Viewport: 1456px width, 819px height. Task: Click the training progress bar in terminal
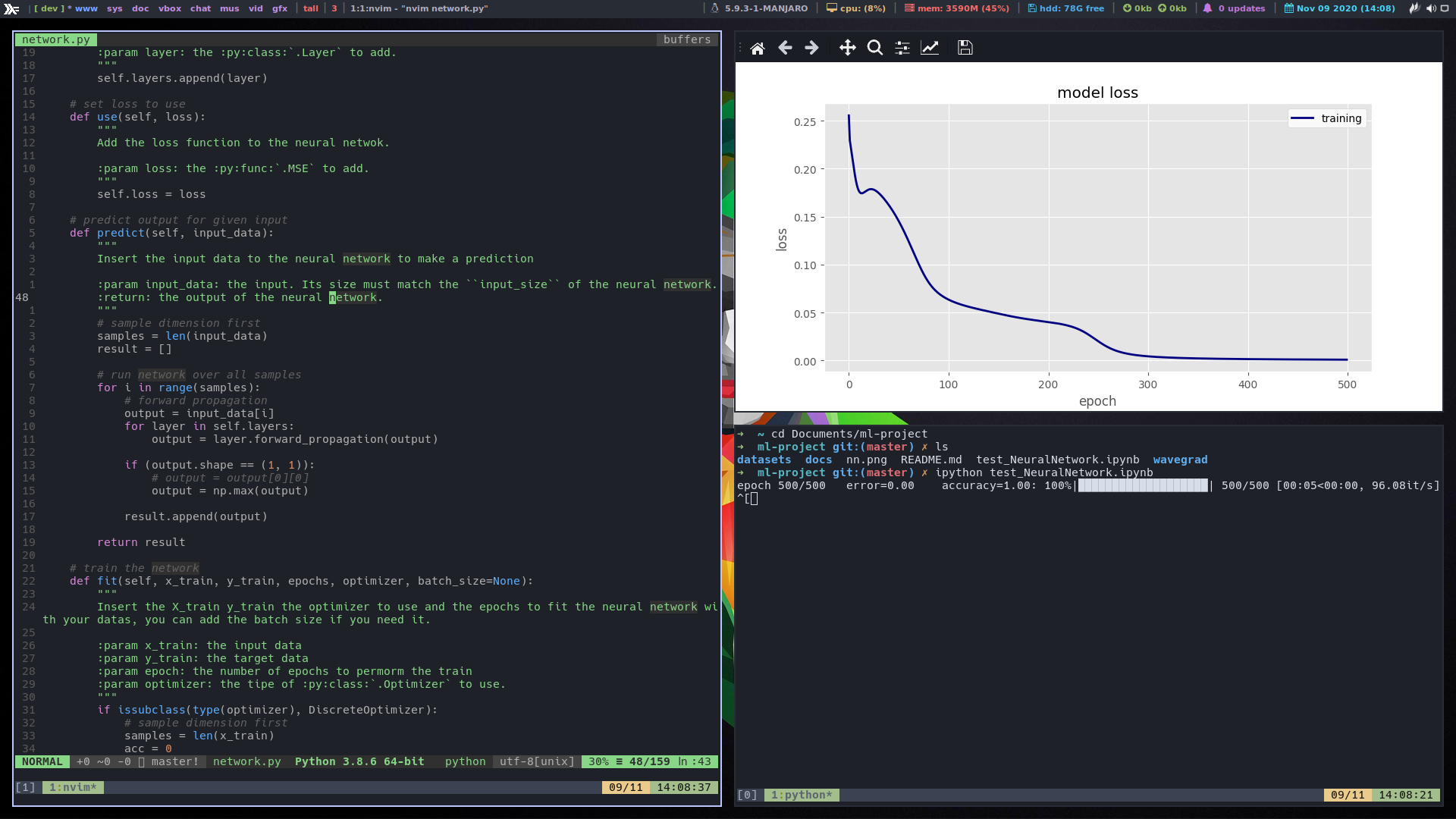point(1142,485)
